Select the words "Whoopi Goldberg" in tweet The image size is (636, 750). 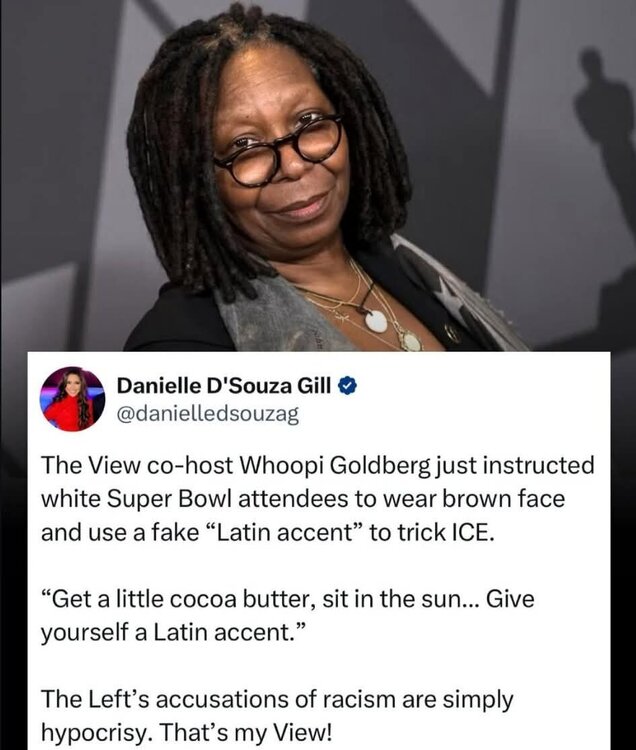tap(337, 466)
